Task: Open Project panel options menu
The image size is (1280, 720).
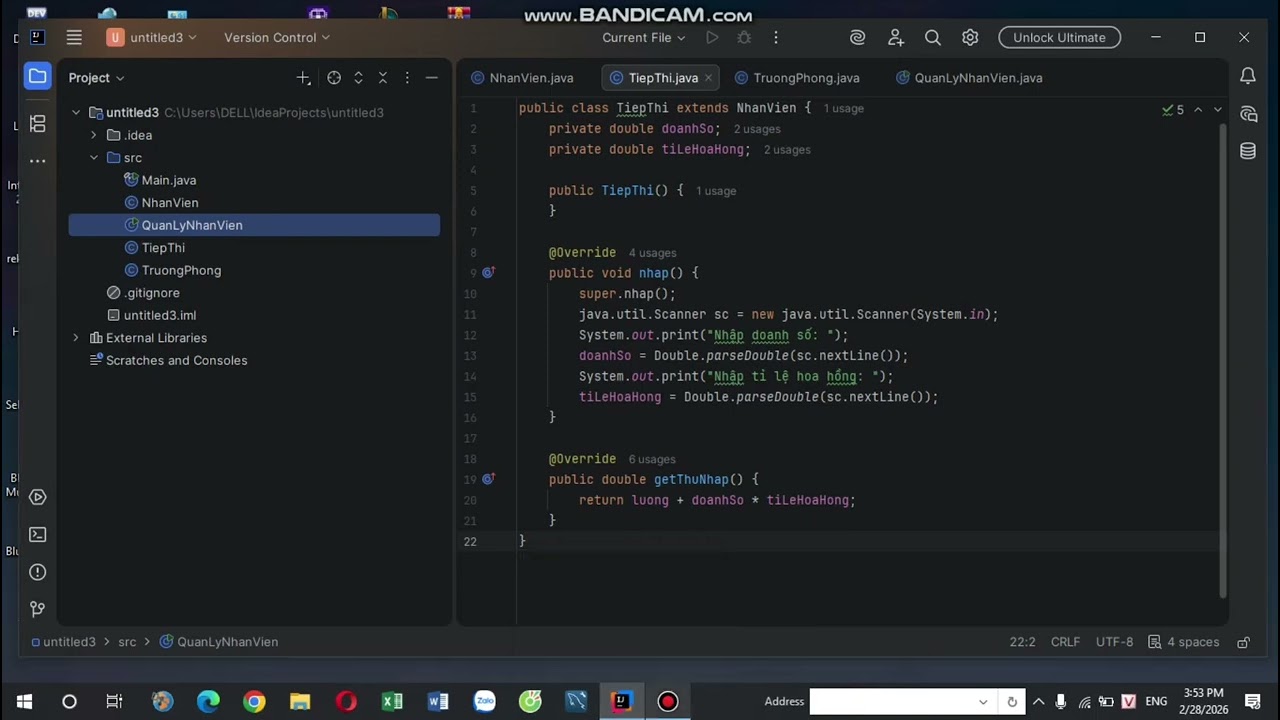Action: click(x=407, y=77)
